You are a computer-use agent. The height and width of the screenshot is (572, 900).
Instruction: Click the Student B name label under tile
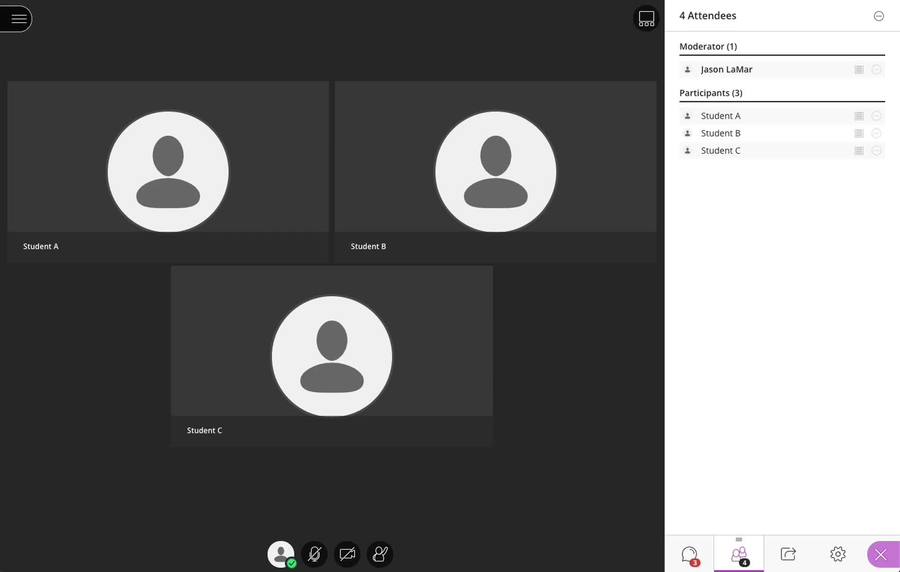[368, 246]
